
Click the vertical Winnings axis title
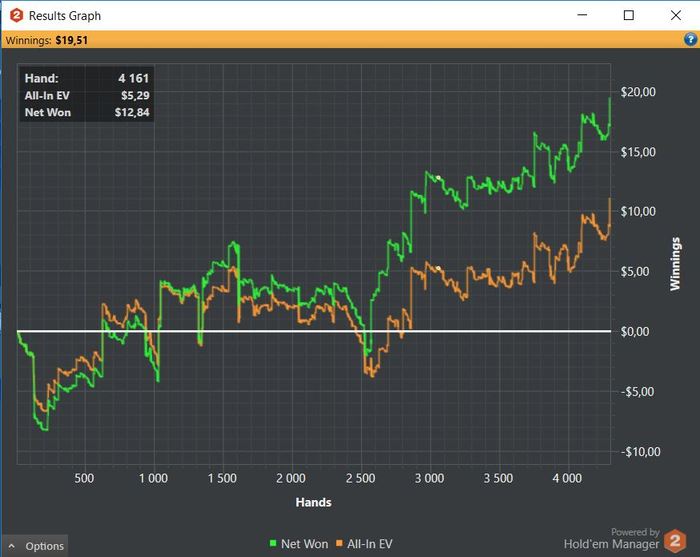[x=675, y=264]
